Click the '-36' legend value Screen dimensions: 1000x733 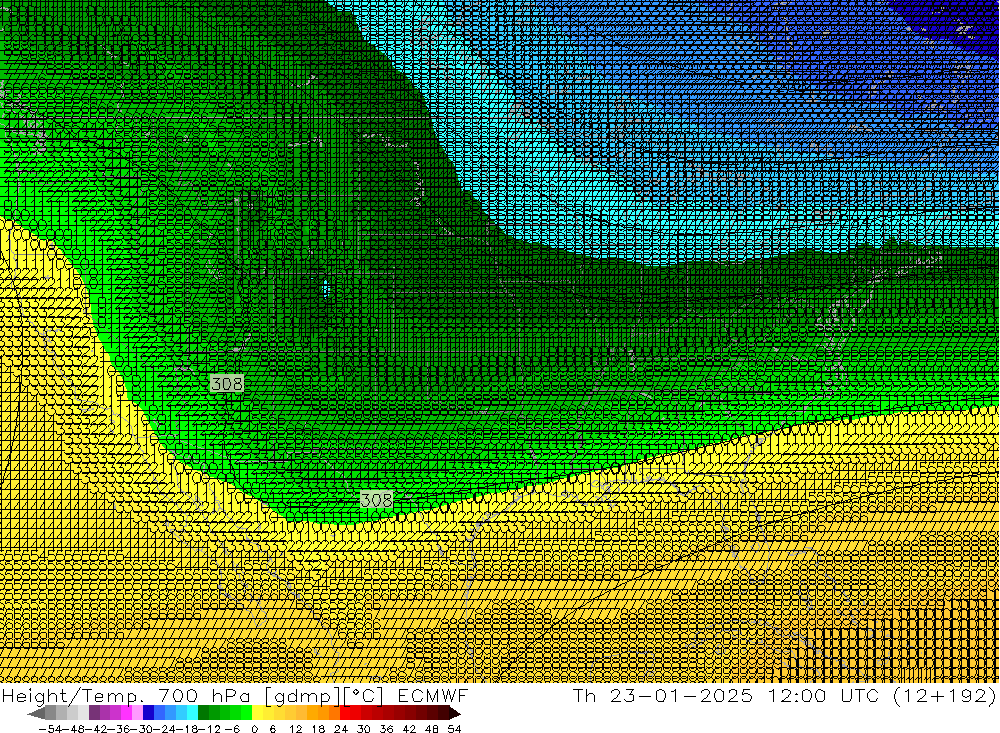[x=119, y=728]
